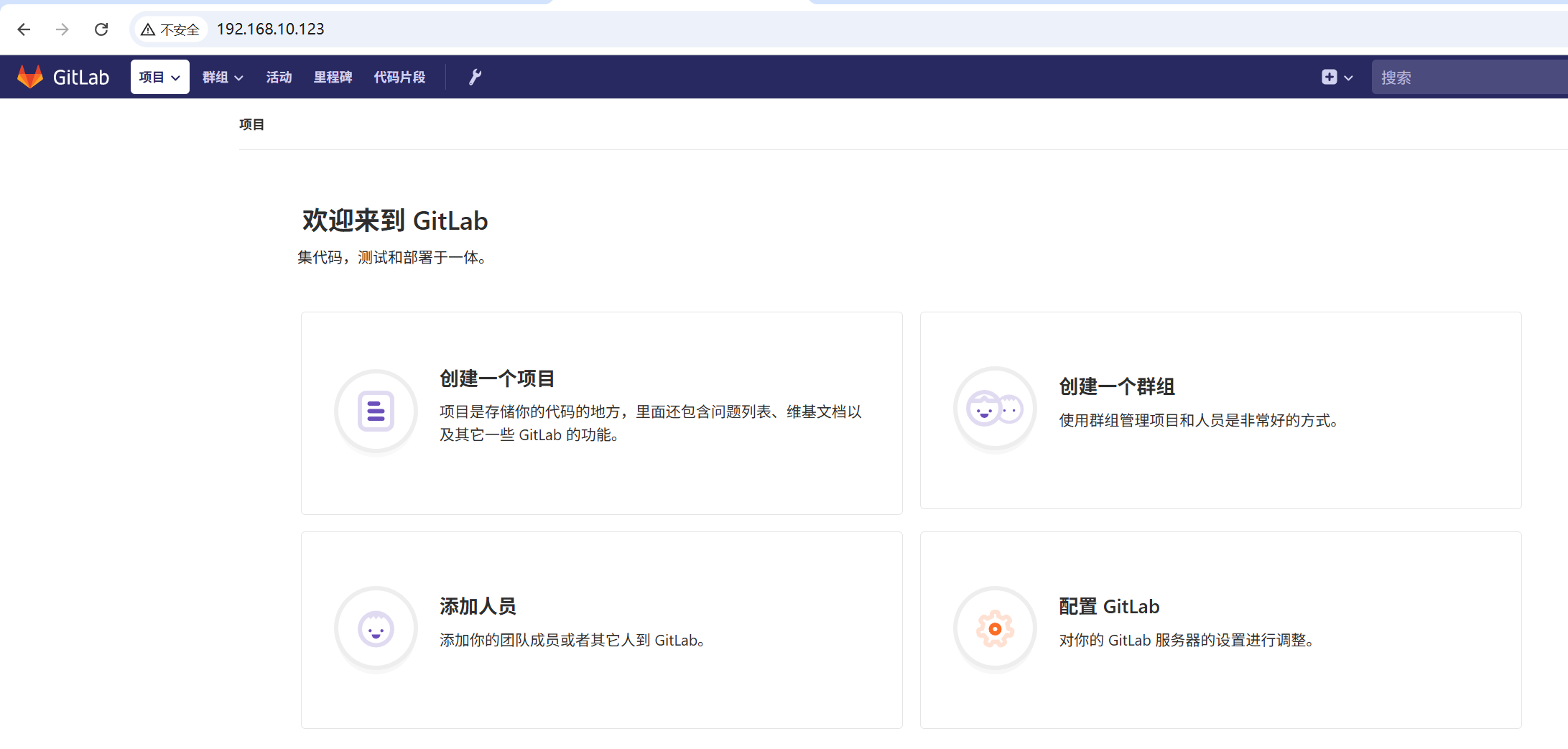Click the create group faces icon
Image resolution: width=1568 pixels, height=749 pixels.
click(x=995, y=409)
